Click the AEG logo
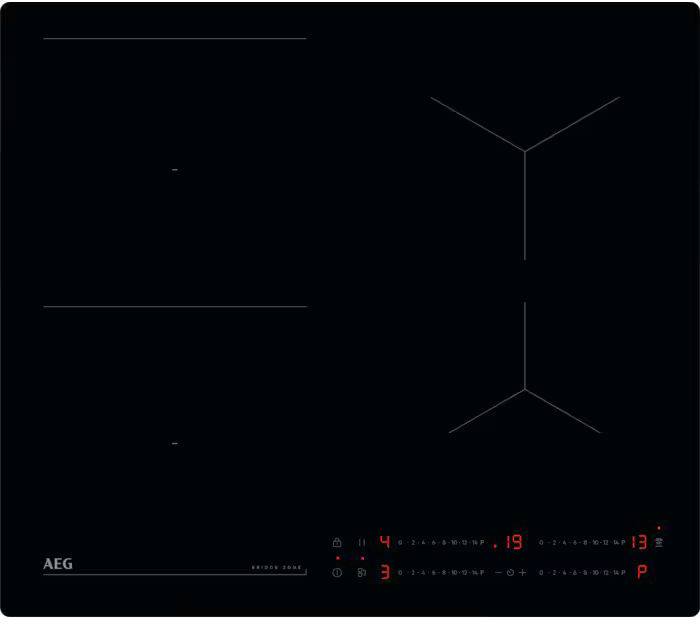This screenshot has height=624, width=700. [x=58, y=564]
